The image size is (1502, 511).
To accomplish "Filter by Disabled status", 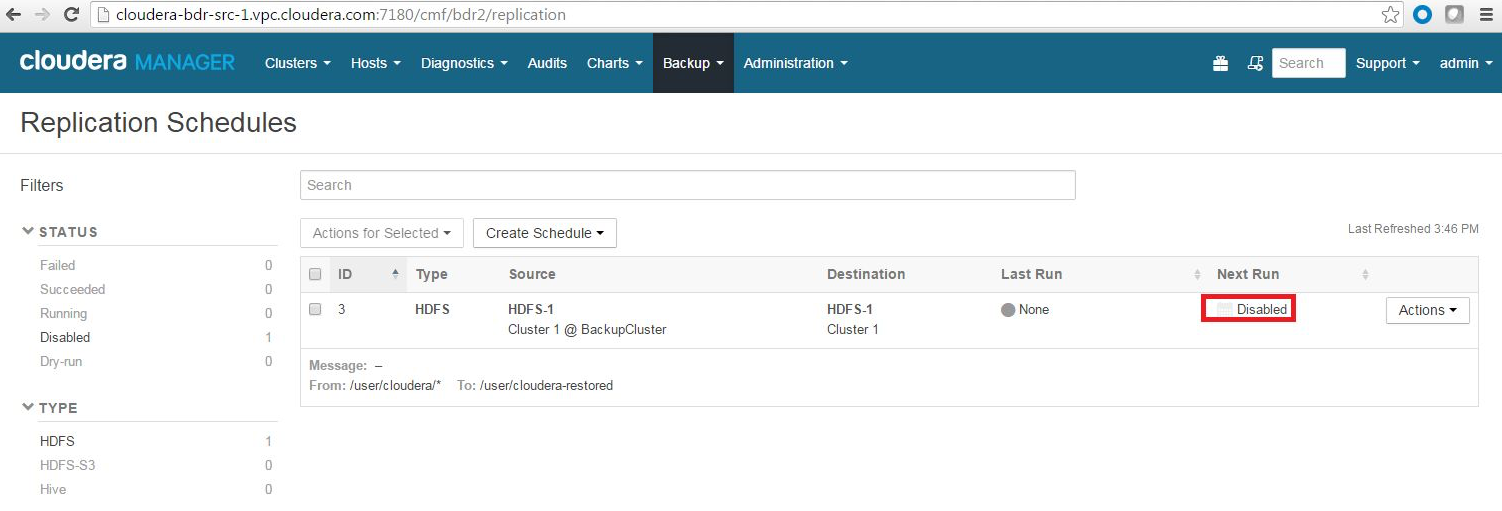I will pos(65,337).
